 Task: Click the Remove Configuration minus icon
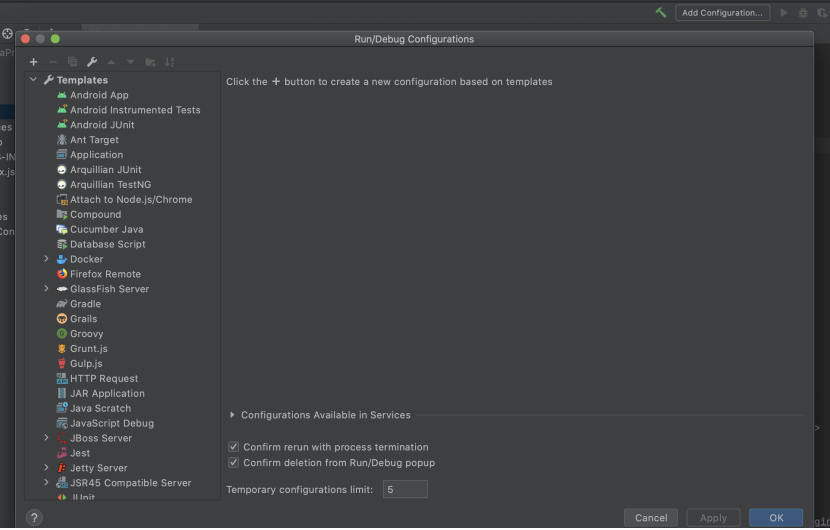(x=53, y=62)
